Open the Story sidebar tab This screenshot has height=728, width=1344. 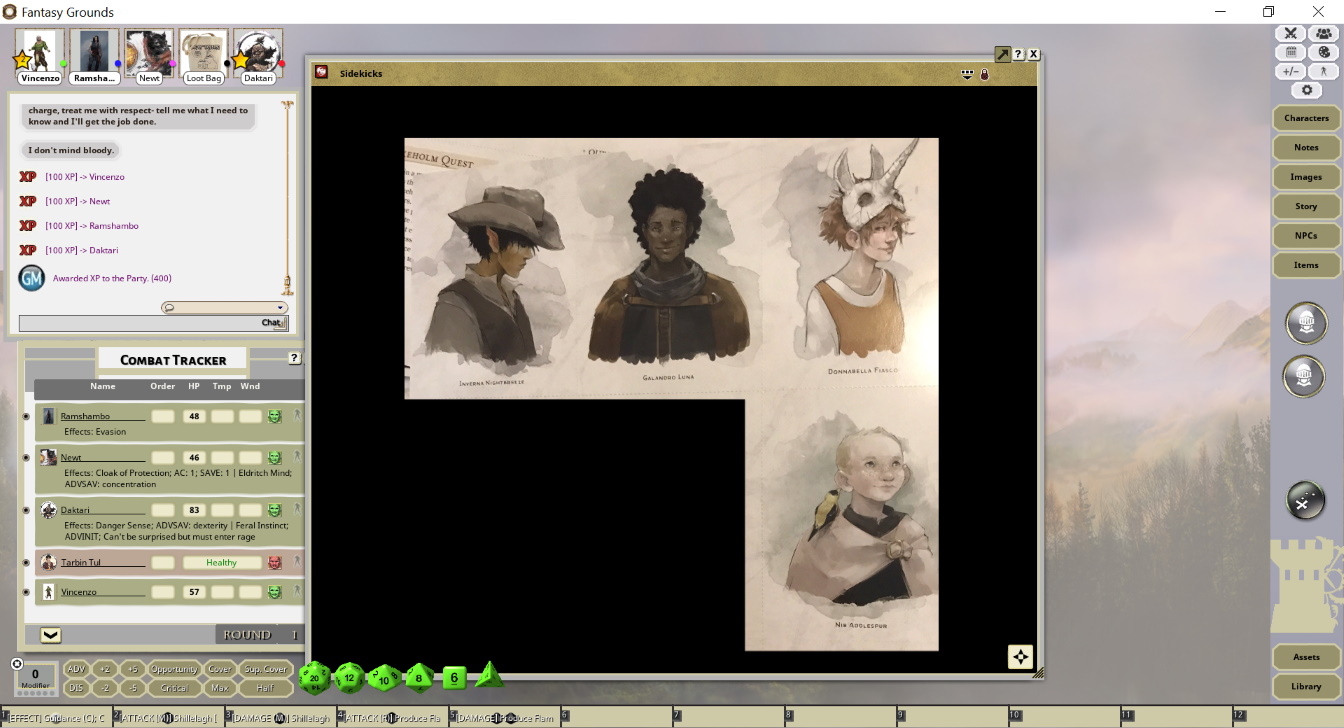pos(1306,206)
